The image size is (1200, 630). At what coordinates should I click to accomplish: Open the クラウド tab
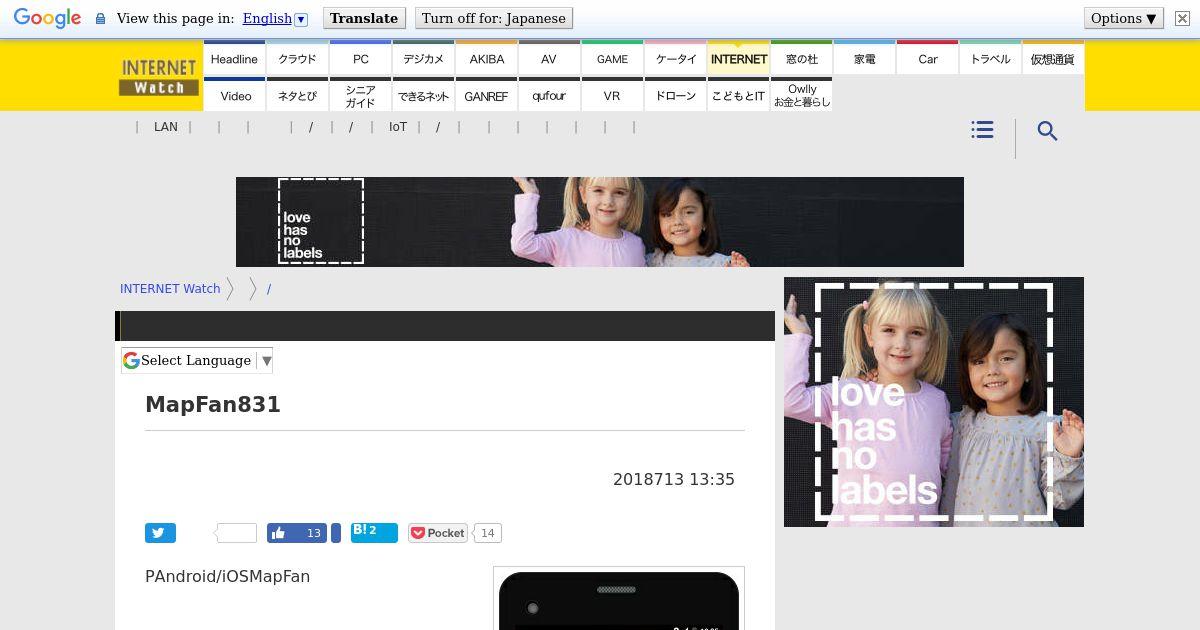click(x=297, y=58)
